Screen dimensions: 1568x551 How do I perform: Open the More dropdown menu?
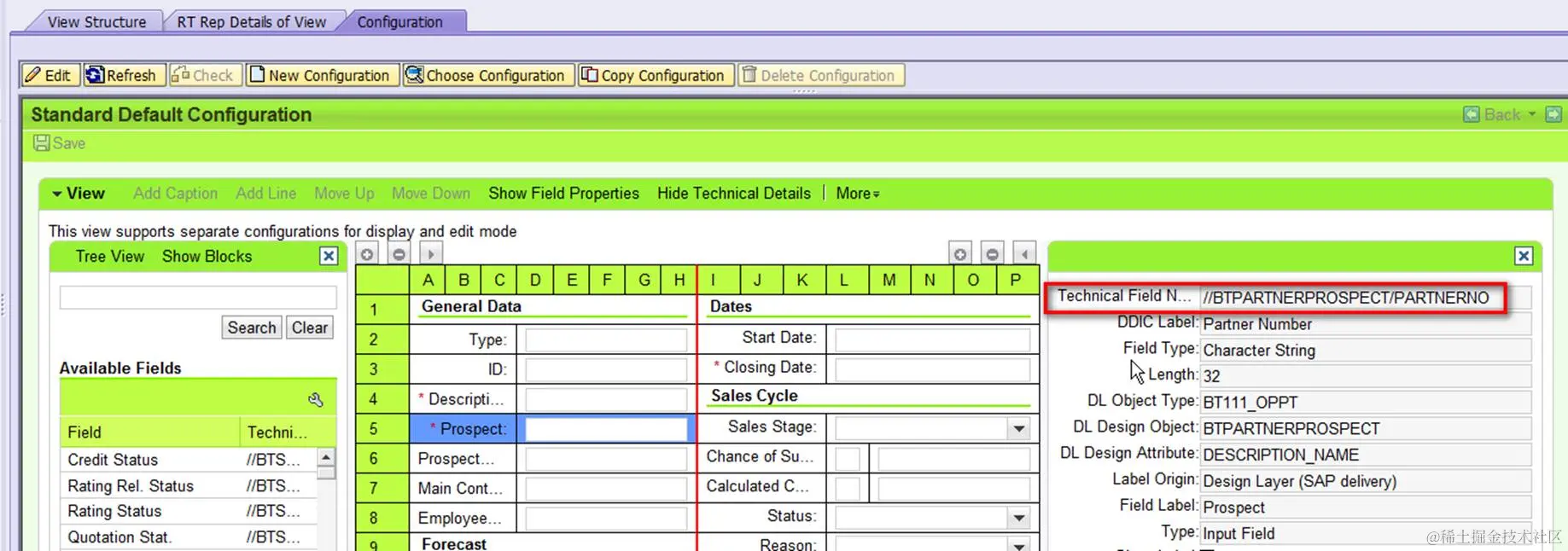pos(858,194)
